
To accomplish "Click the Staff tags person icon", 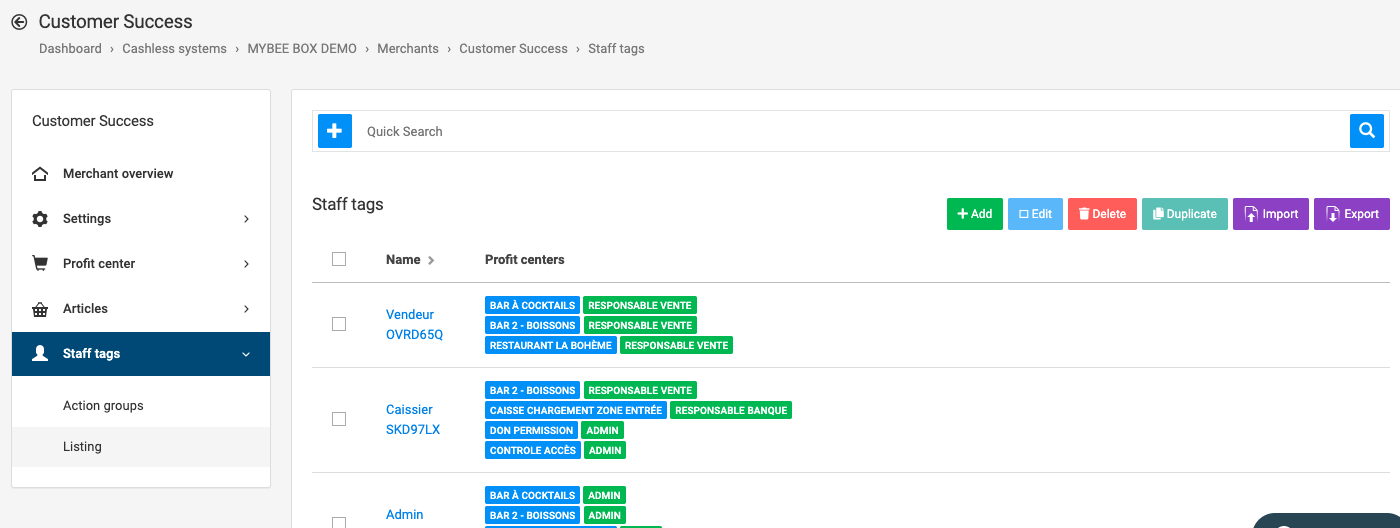I will (40, 354).
